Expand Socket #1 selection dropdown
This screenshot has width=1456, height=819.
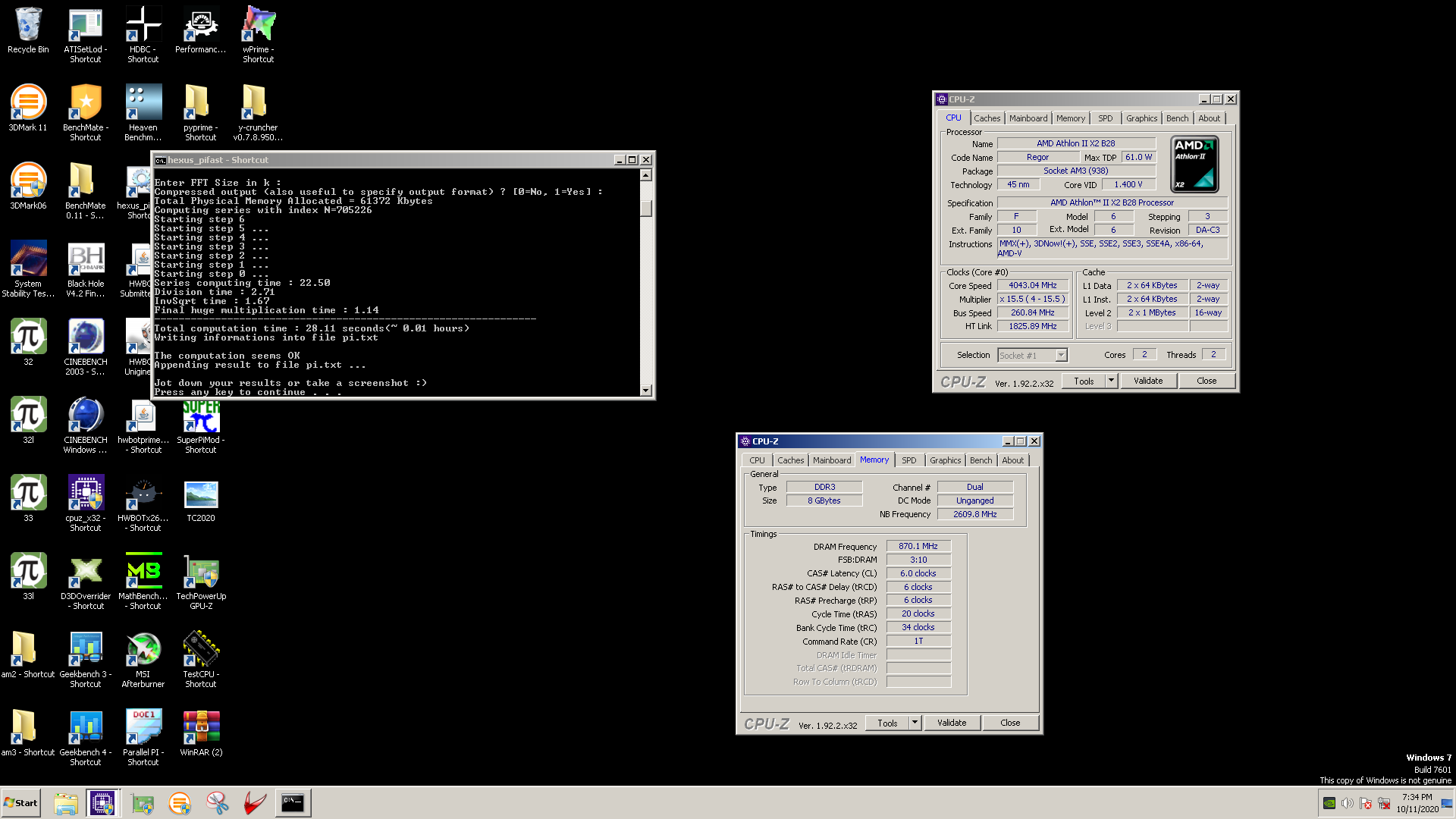[x=1061, y=355]
